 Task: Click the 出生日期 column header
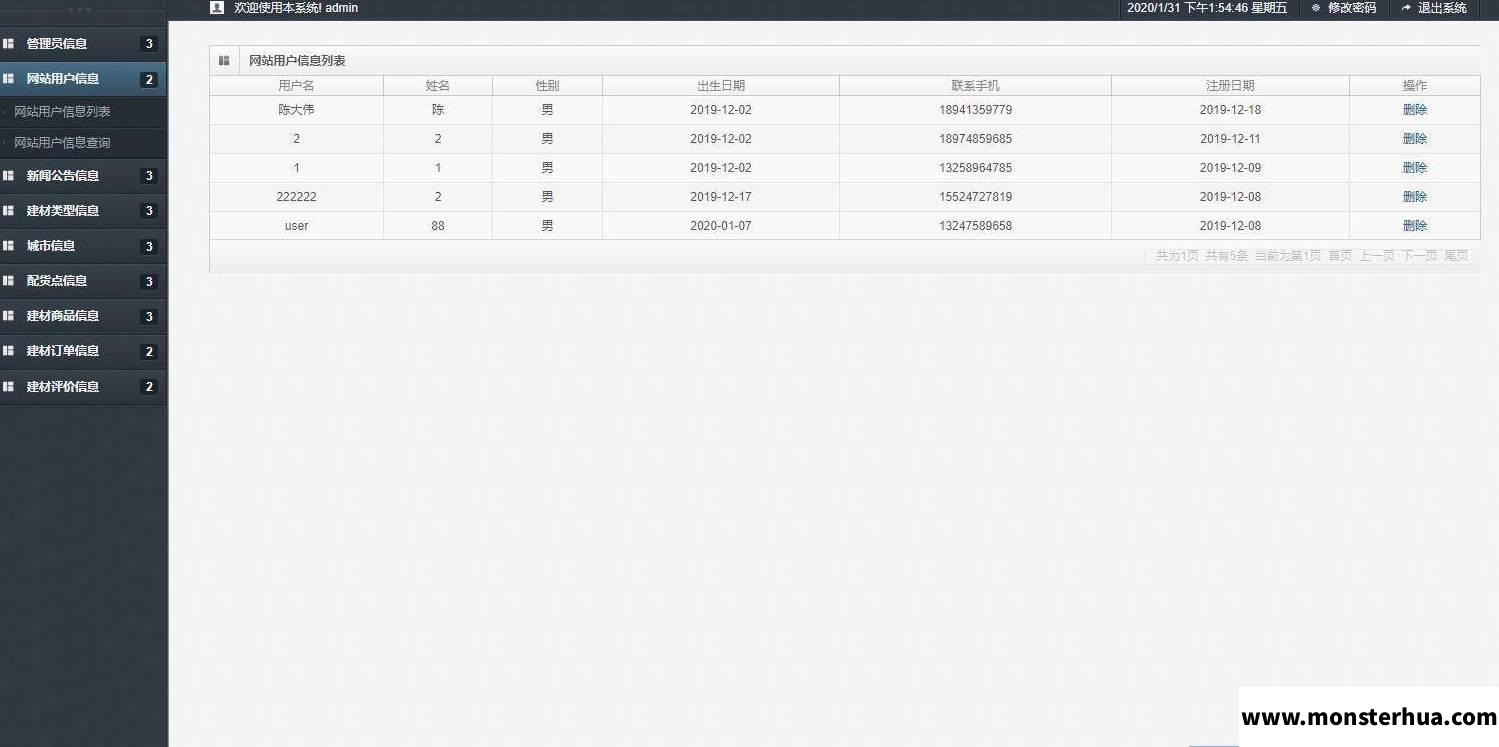721,86
